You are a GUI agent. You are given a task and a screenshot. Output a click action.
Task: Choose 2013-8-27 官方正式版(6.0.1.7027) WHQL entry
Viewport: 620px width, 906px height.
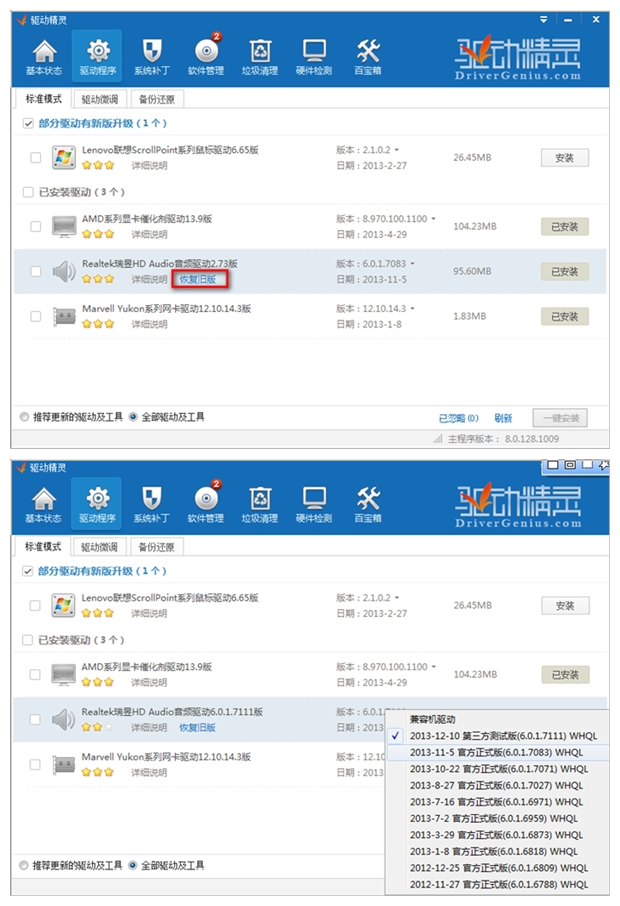(x=497, y=785)
